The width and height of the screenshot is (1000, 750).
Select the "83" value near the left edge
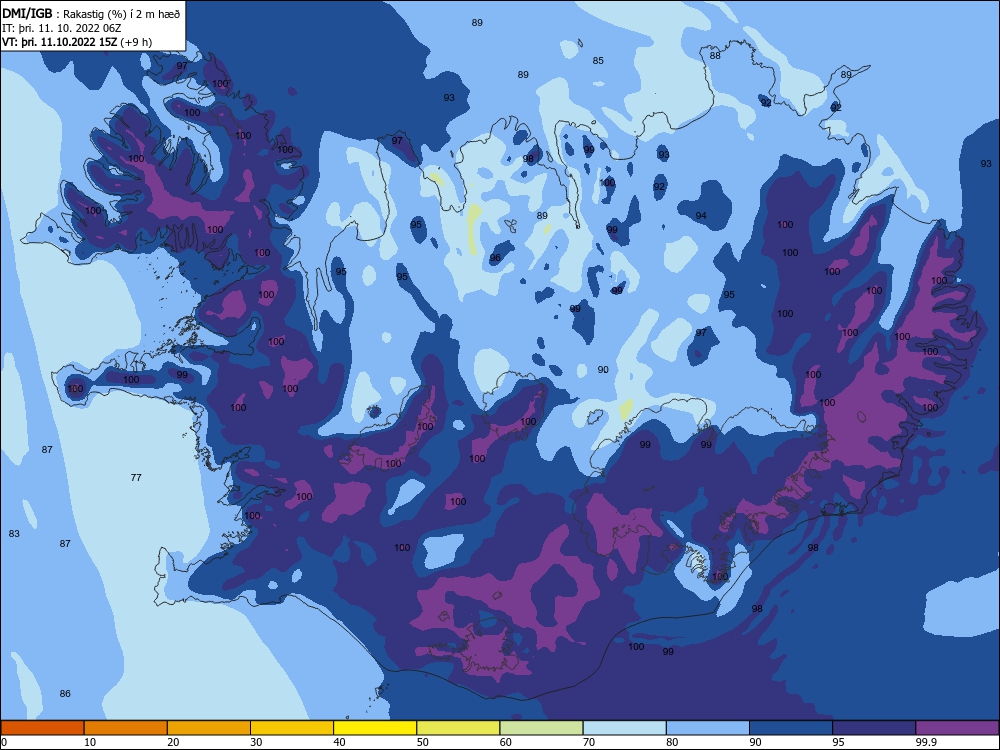point(14,533)
